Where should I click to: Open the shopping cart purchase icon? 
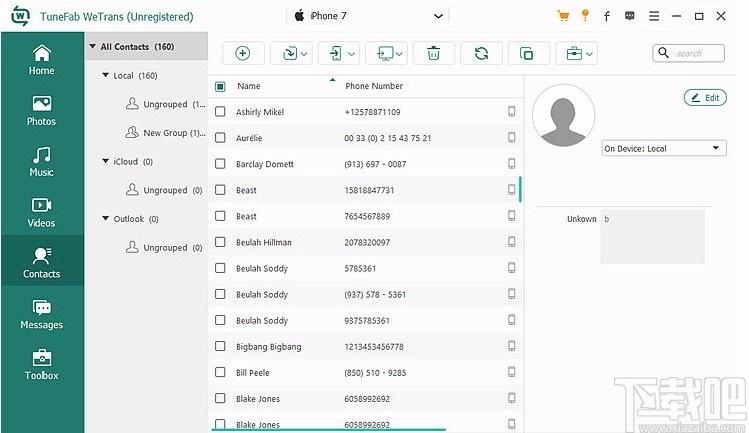point(563,16)
